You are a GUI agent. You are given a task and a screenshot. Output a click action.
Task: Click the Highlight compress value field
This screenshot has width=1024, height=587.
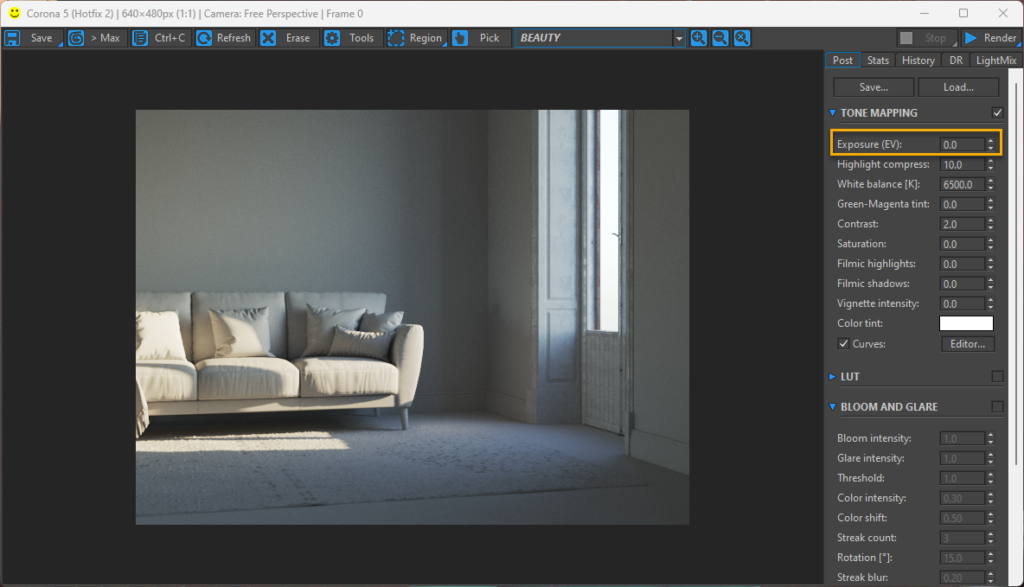(962, 165)
